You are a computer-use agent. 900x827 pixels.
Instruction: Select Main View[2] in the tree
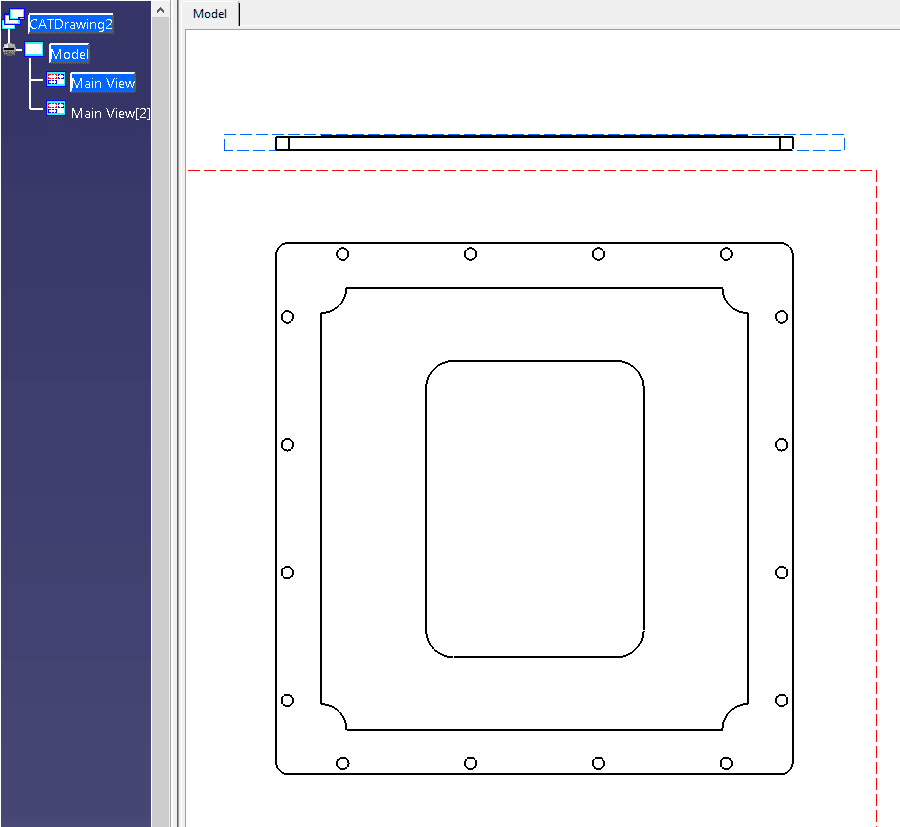pos(110,113)
